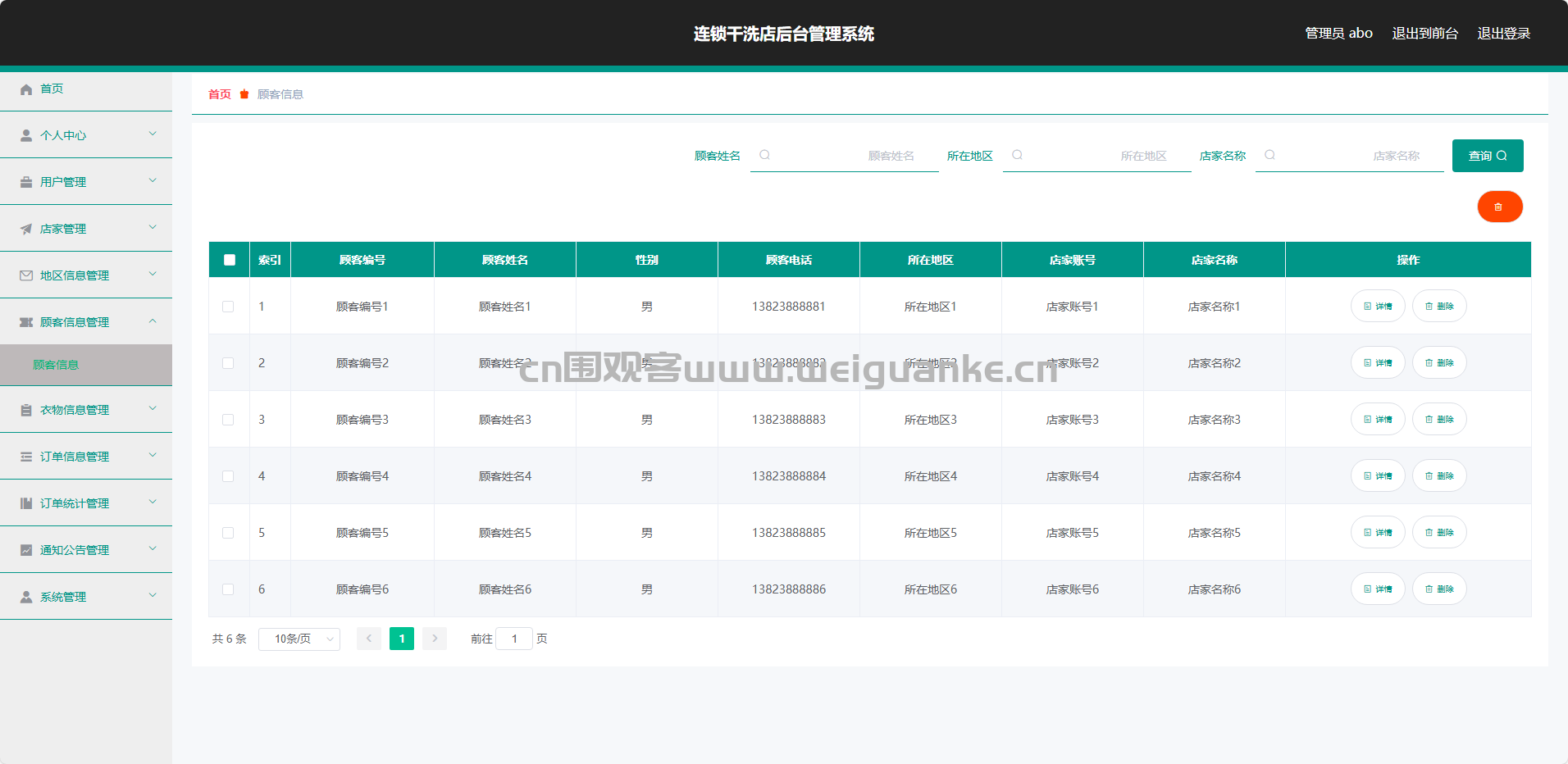The height and width of the screenshot is (764, 1568).
Task: Click the 通知公告管理 graph icon
Action: [26, 551]
